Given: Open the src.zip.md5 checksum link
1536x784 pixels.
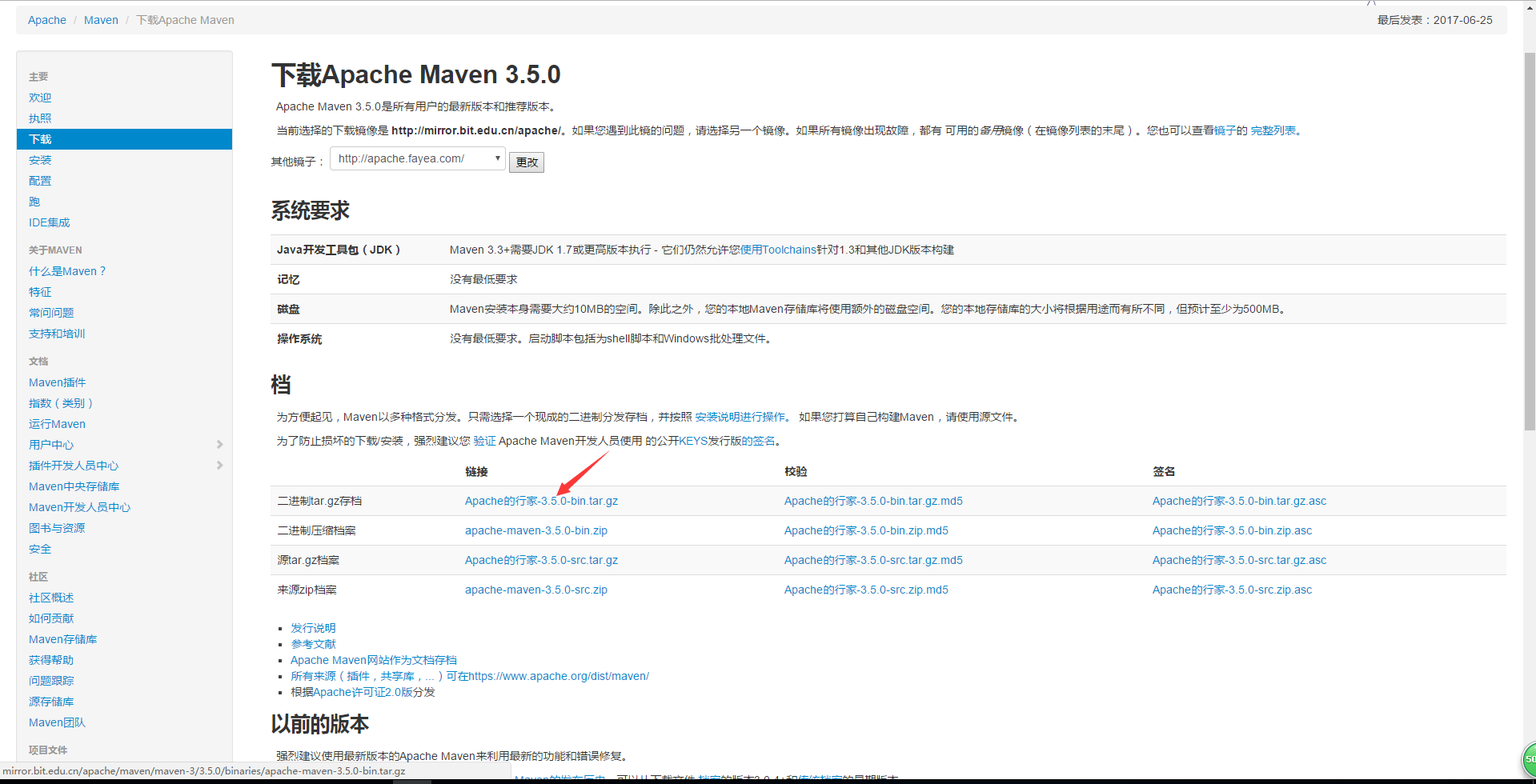Looking at the screenshot, I should 866,590.
